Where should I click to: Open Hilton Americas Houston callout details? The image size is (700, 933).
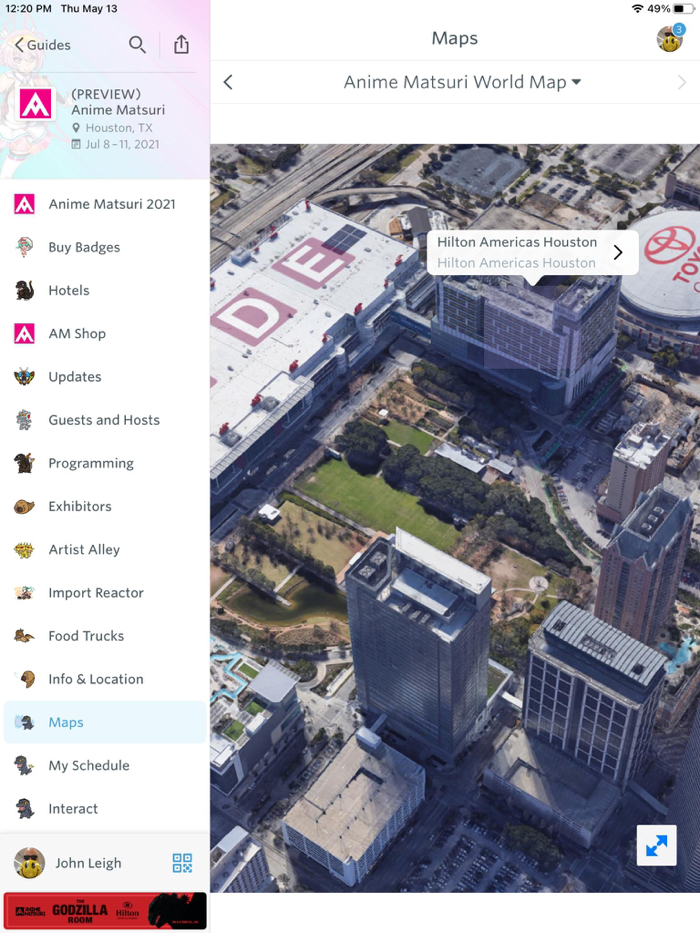point(533,252)
